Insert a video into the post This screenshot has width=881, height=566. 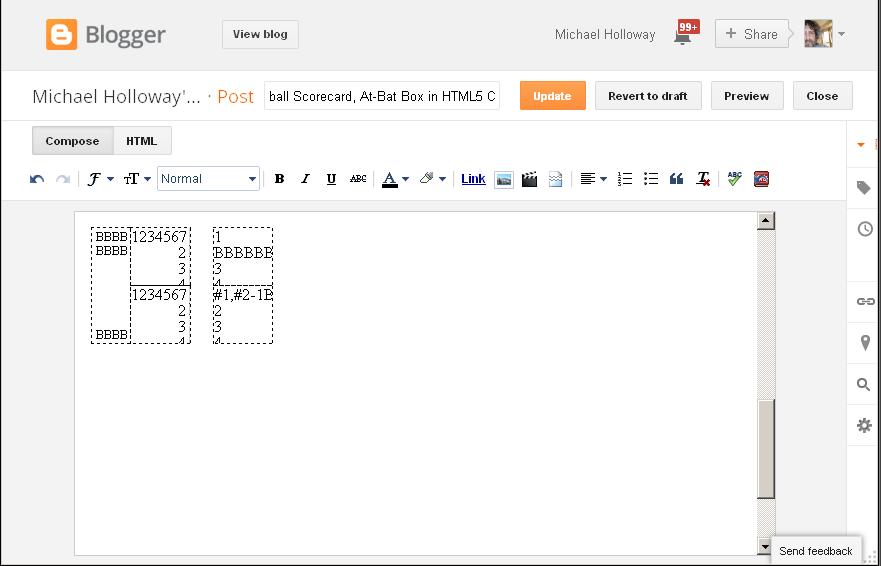coord(529,179)
